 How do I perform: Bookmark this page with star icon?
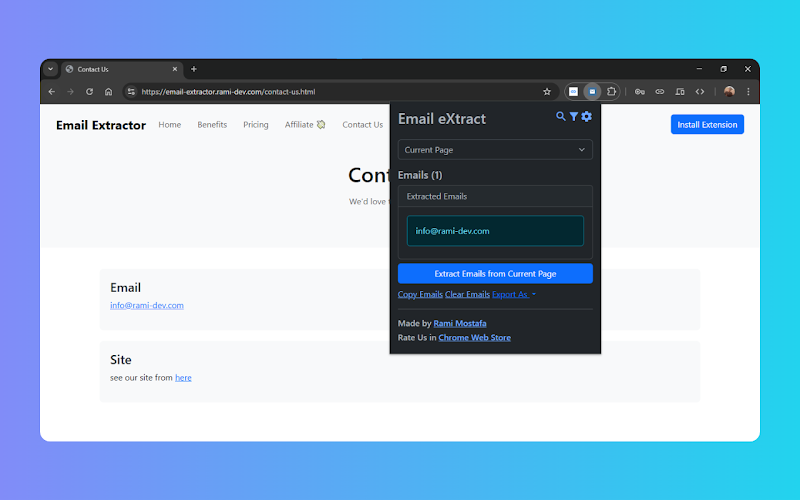(547, 92)
